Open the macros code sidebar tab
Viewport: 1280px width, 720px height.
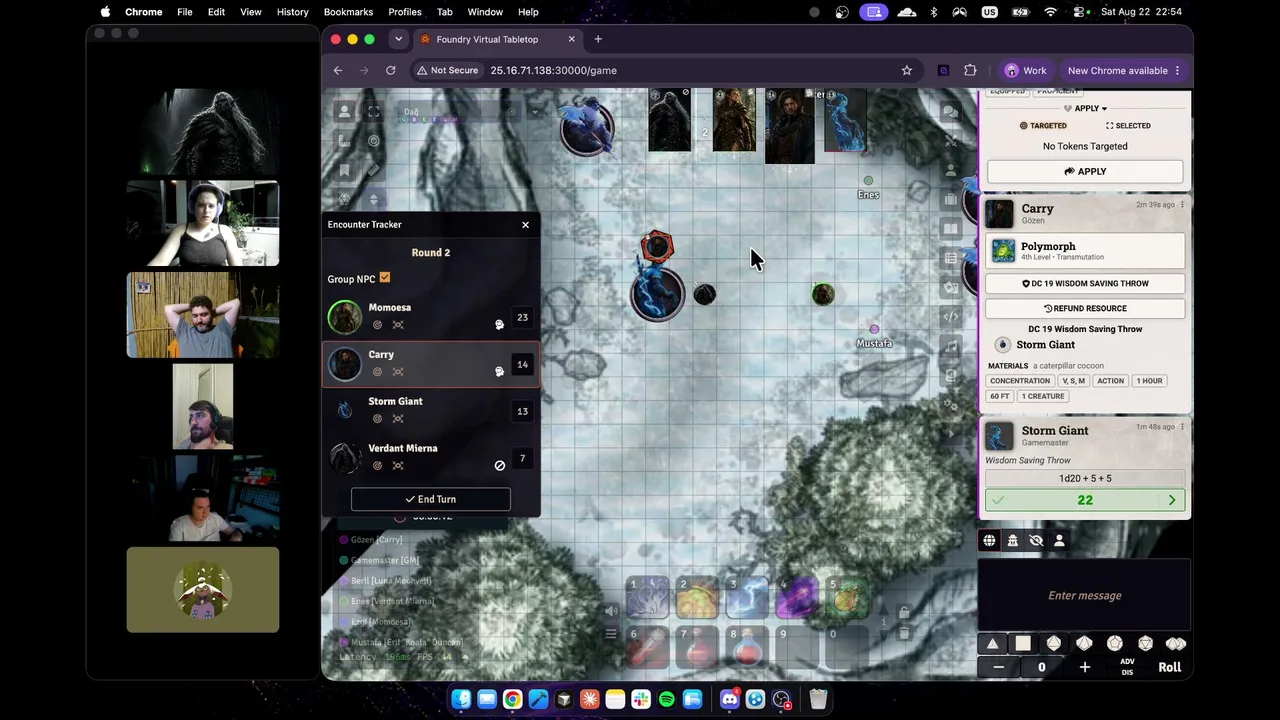pyautogui.click(x=951, y=316)
